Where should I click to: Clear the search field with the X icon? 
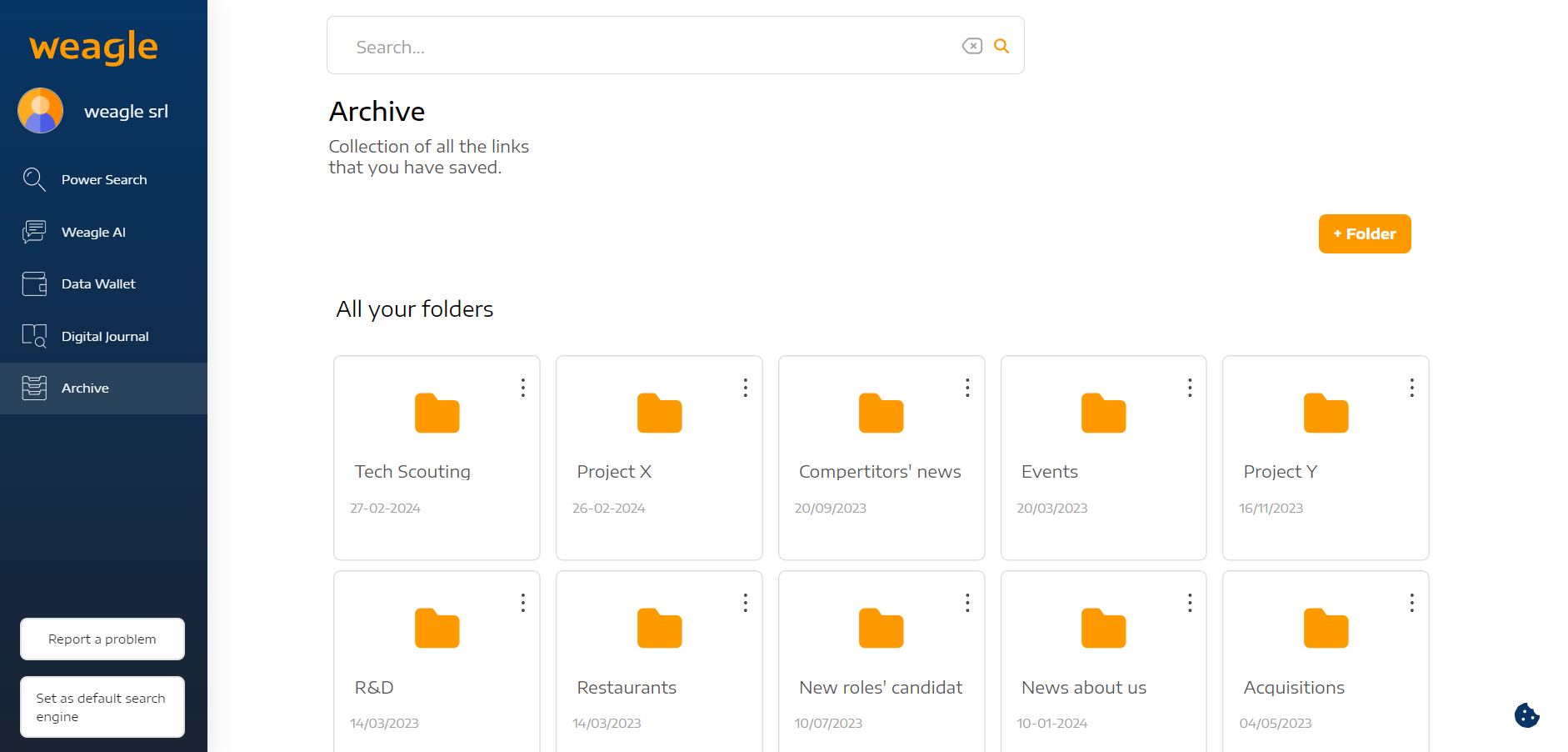coord(972,47)
